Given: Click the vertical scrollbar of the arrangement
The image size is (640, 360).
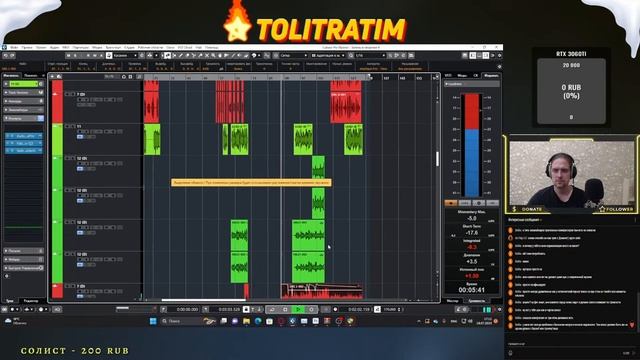Looking at the screenshot, I should pos(437,159).
